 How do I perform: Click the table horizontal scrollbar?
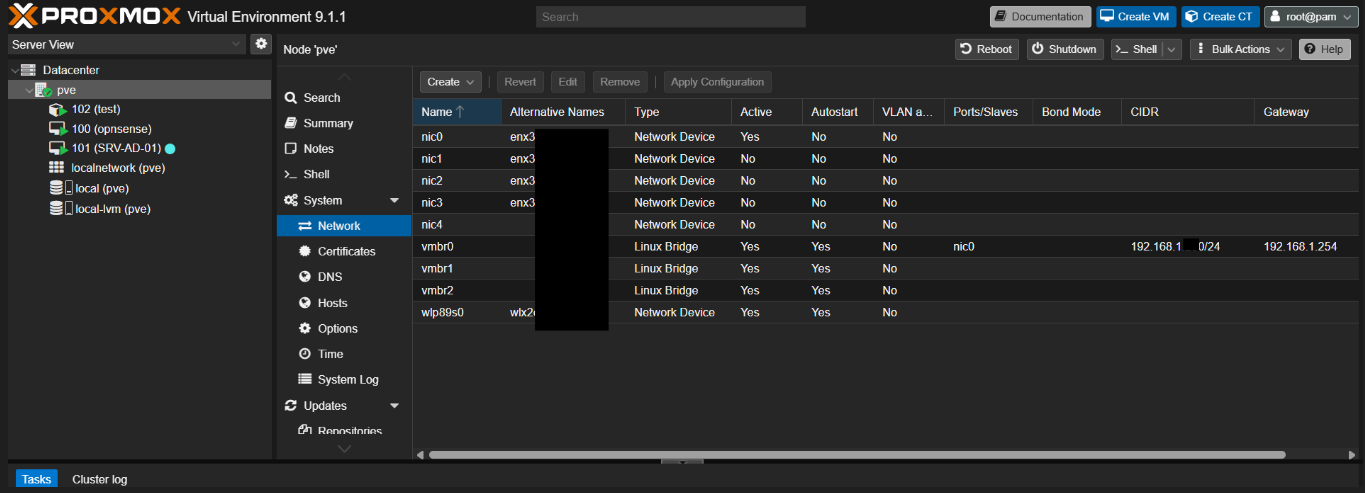(857, 454)
